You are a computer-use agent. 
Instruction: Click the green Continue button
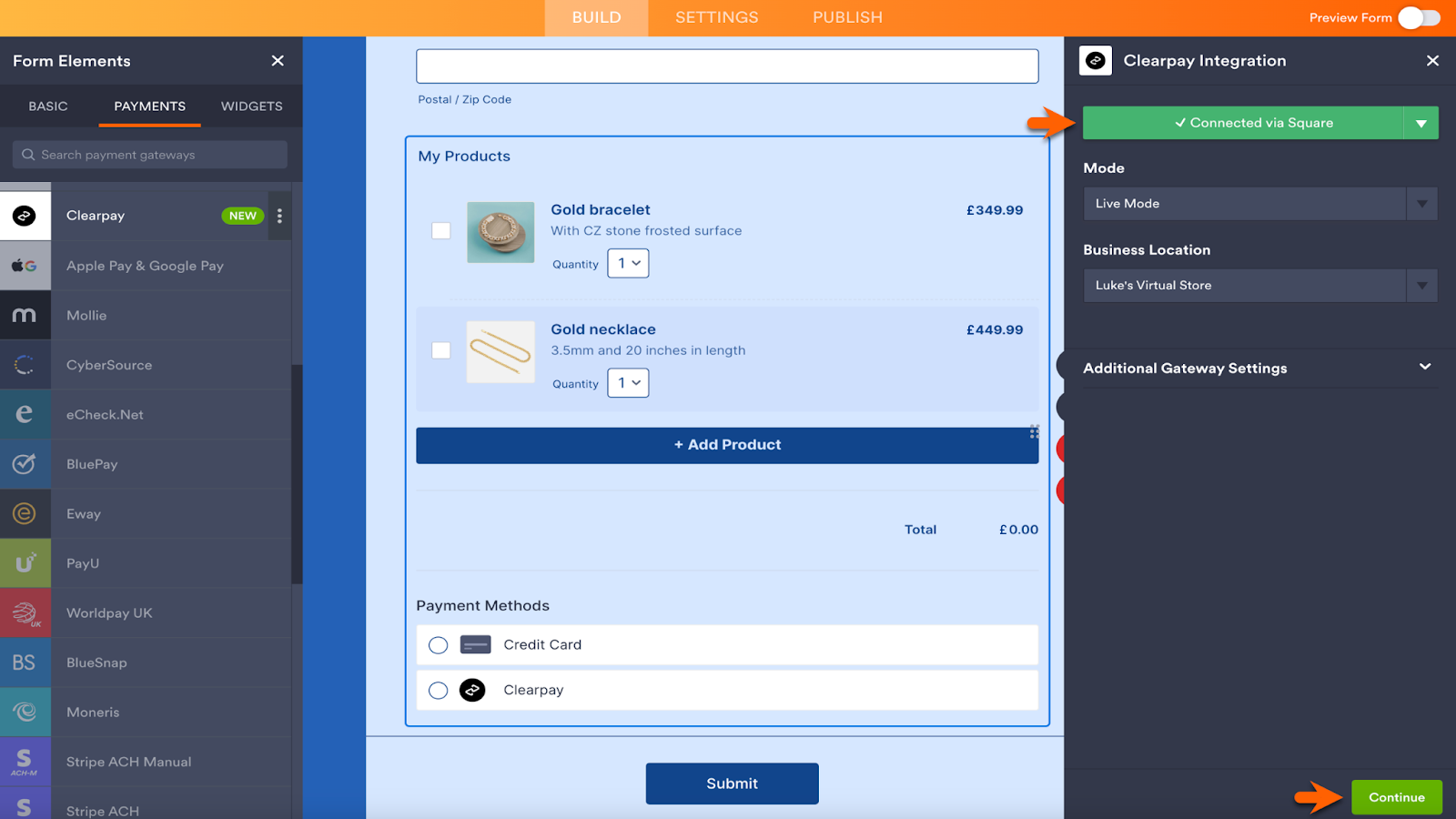tap(1397, 797)
